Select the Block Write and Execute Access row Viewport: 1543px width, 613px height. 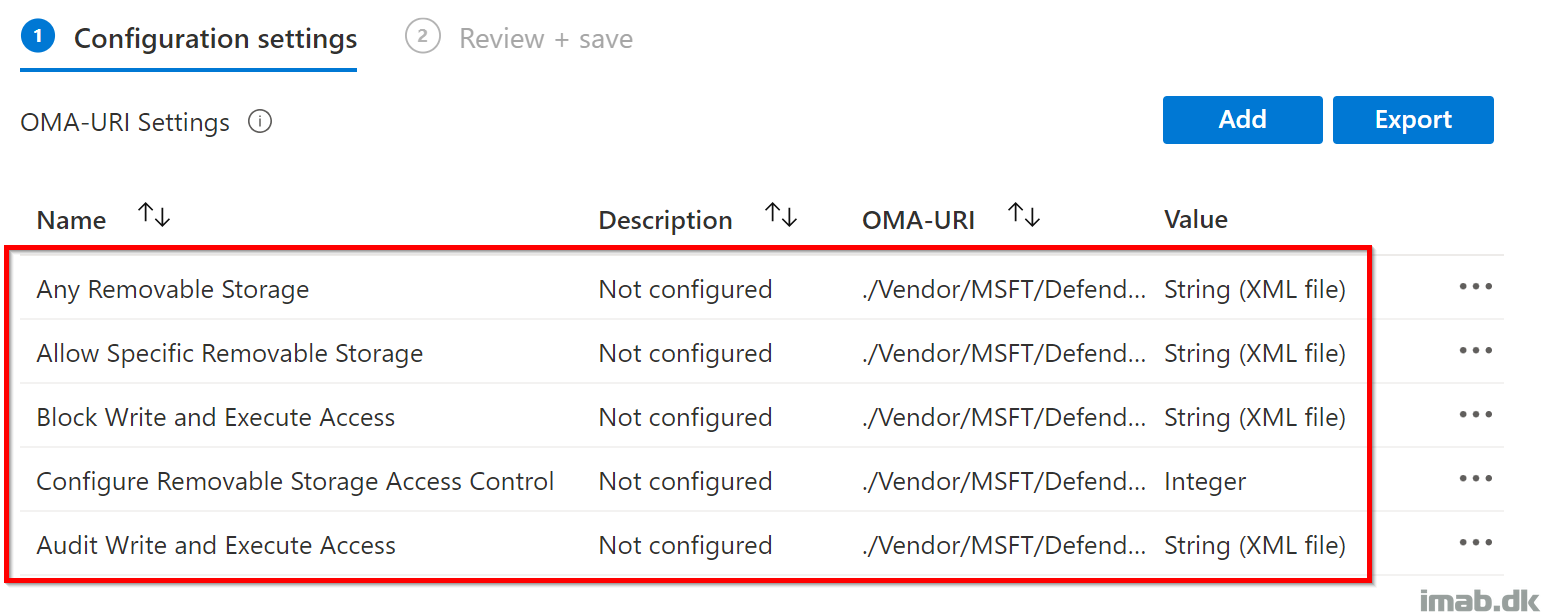click(x=761, y=416)
